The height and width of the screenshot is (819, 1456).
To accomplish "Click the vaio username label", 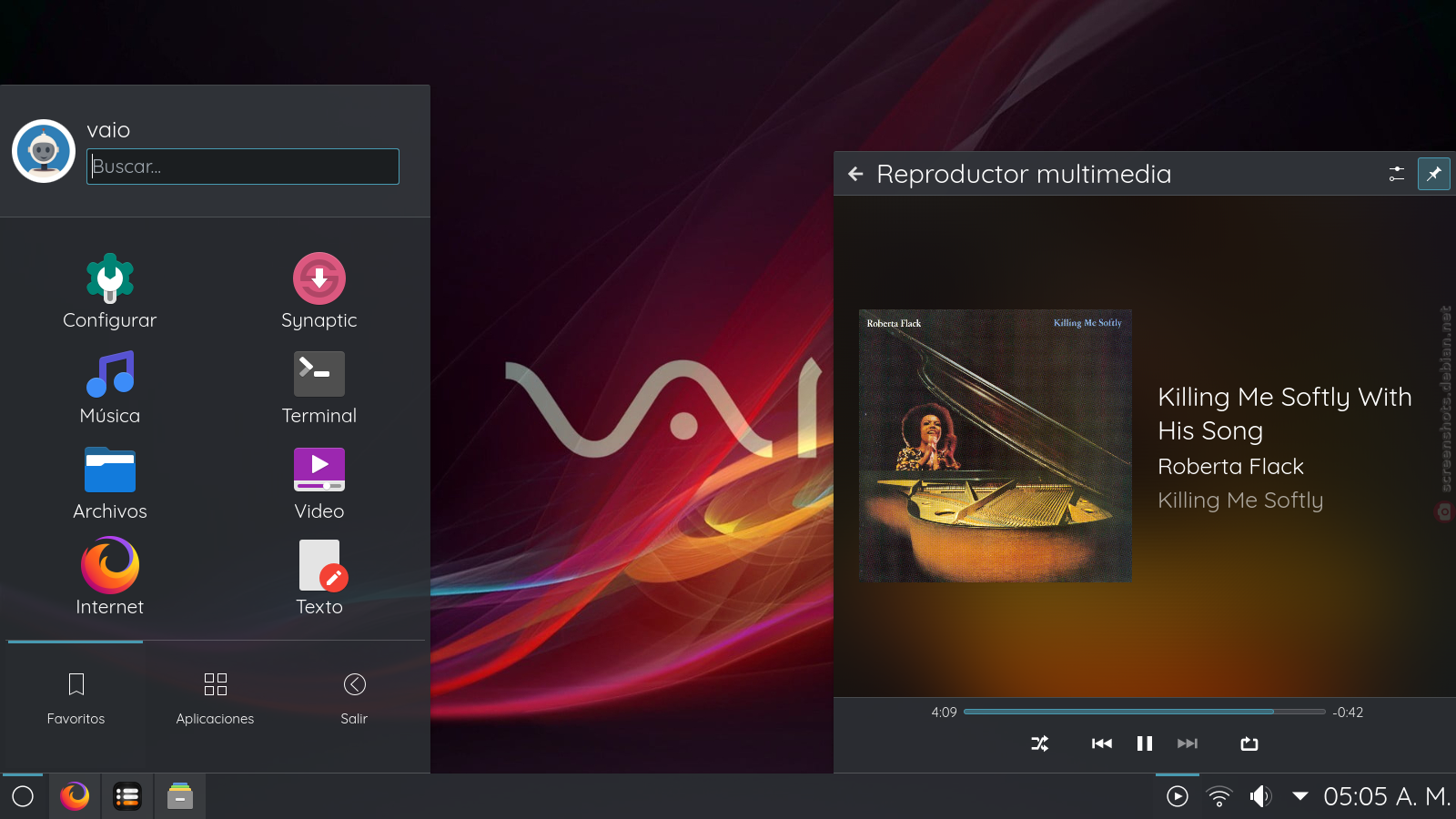I will pyautogui.click(x=108, y=130).
